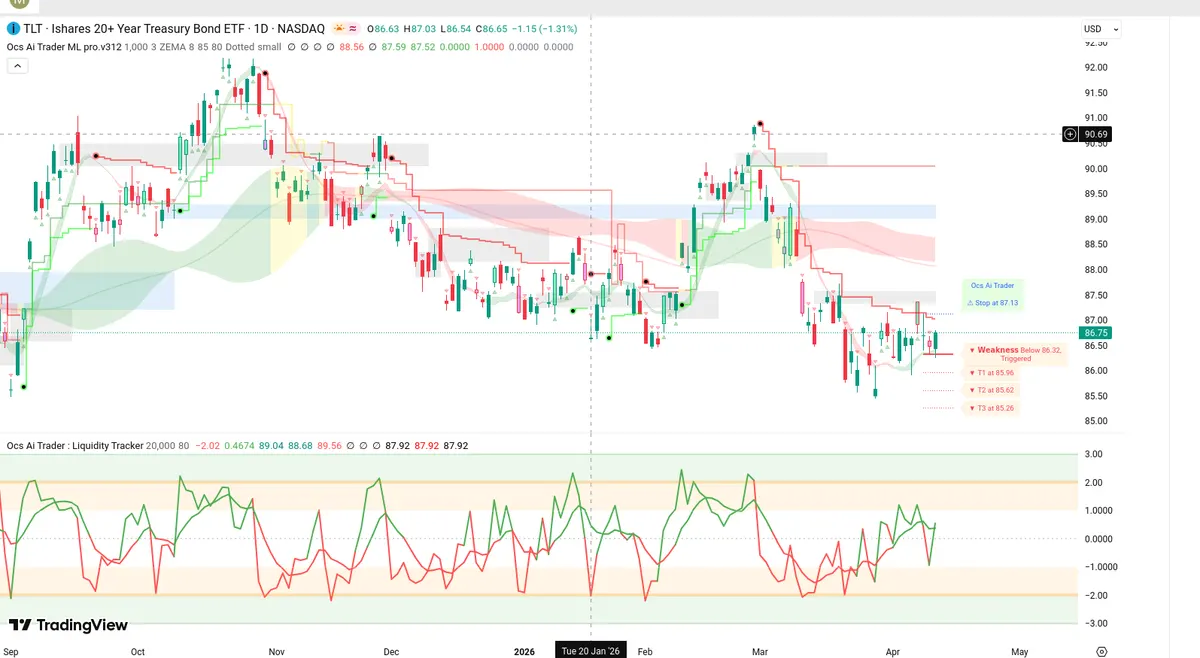Viewport: 1200px width, 658px height.
Task: Click the Tue 20 Jan '26 date label
Action: click(x=591, y=651)
